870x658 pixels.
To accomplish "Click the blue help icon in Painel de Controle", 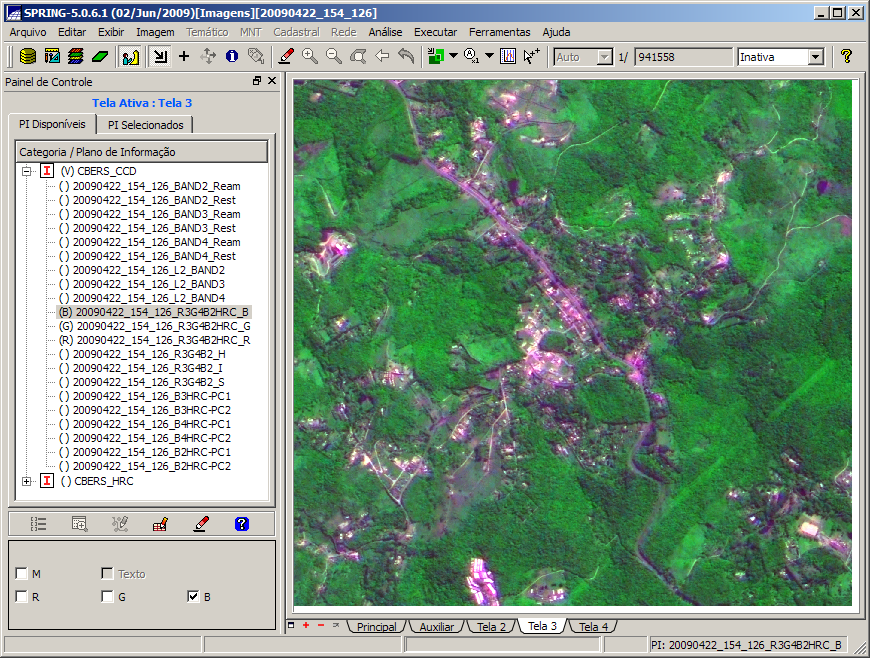I will point(241,523).
